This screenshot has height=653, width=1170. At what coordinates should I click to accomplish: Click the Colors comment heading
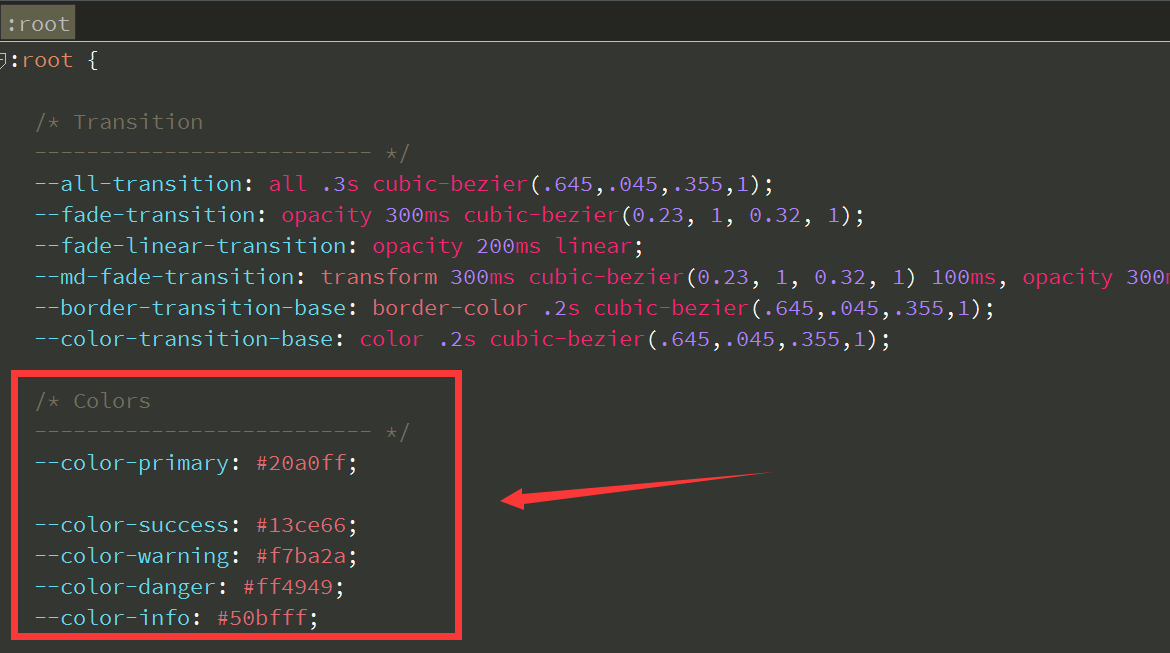[111, 401]
